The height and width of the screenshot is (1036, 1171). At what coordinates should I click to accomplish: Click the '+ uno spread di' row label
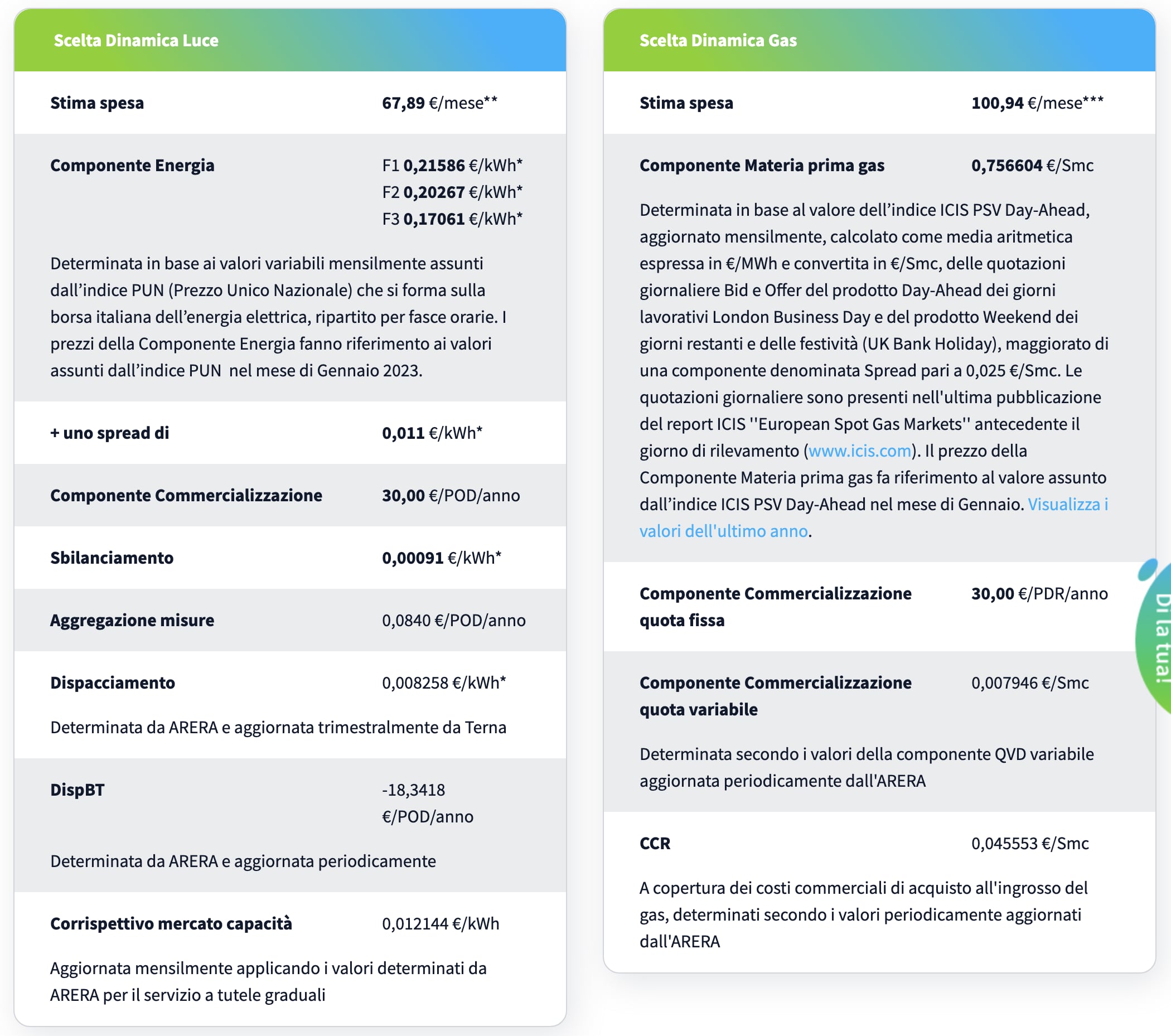(109, 433)
